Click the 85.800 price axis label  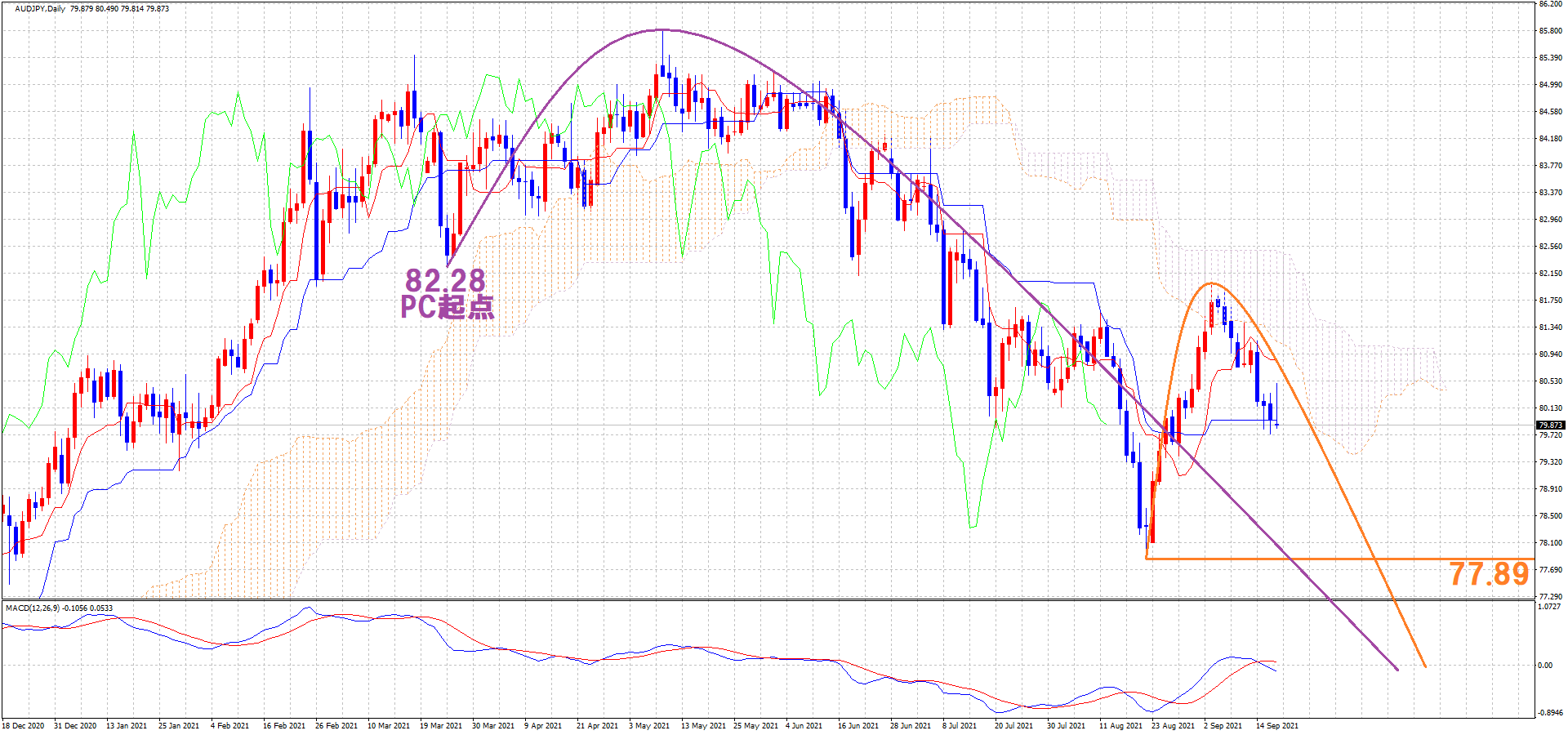click(x=1550, y=31)
